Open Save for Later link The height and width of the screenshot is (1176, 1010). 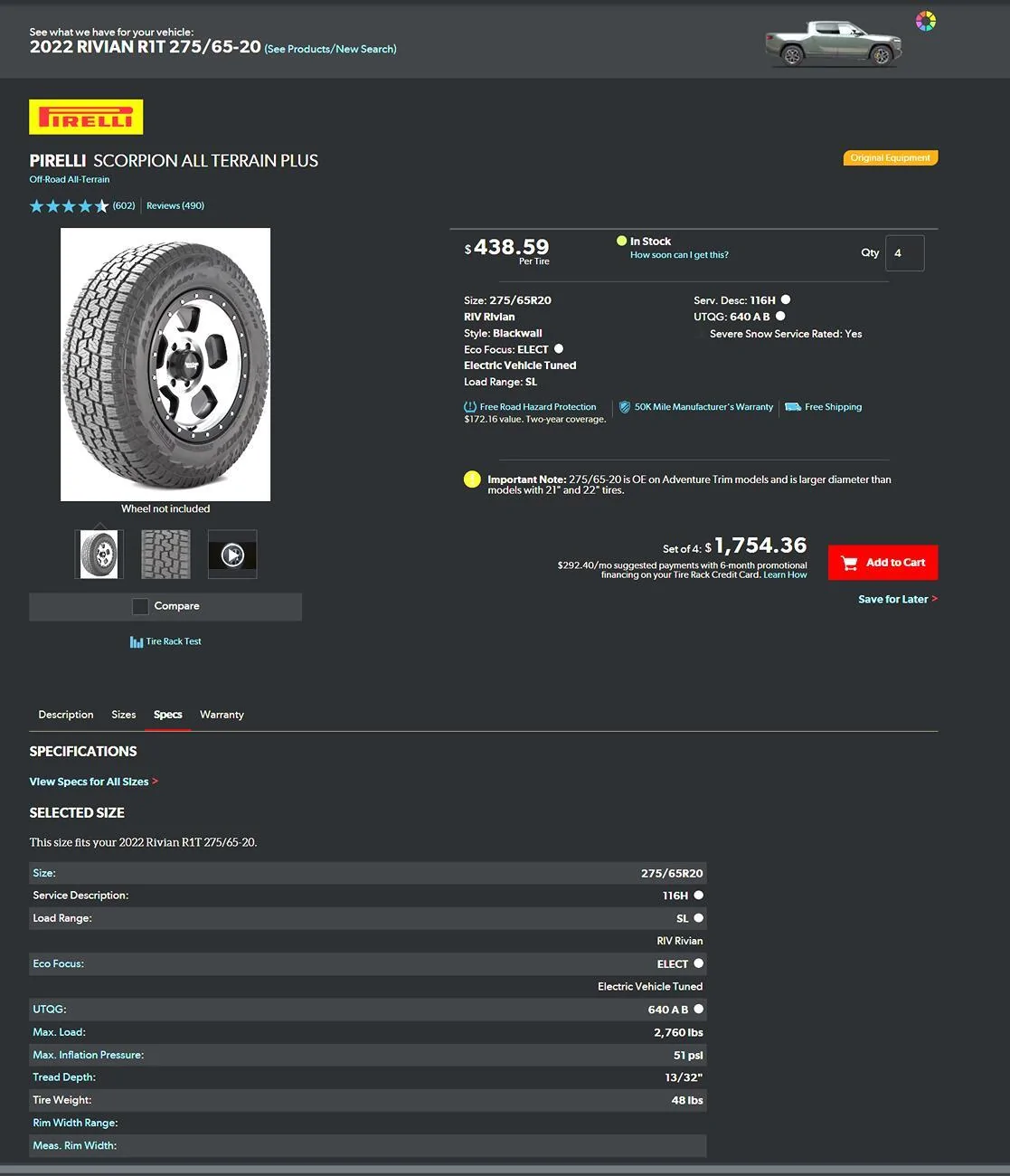tap(897, 599)
